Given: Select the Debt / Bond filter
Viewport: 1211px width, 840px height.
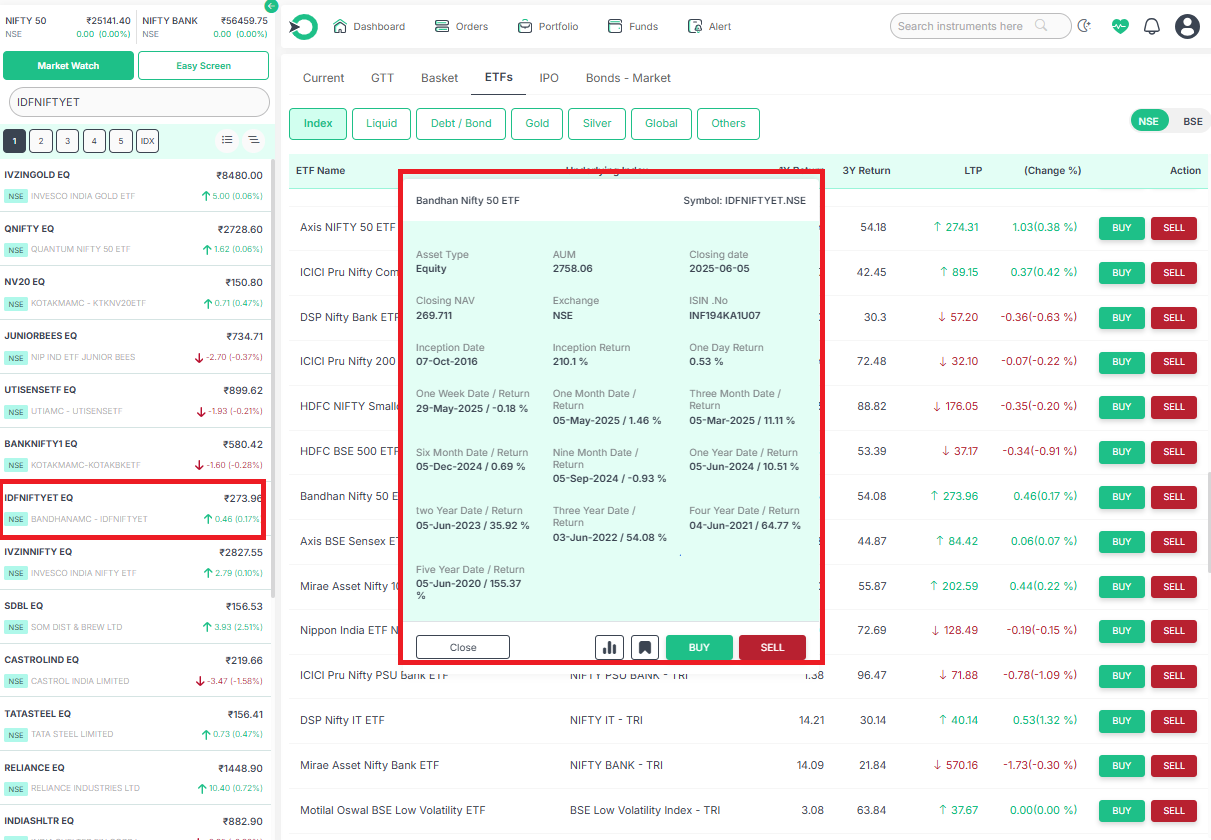Looking at the screenshot, I should (x=461, y=123).
